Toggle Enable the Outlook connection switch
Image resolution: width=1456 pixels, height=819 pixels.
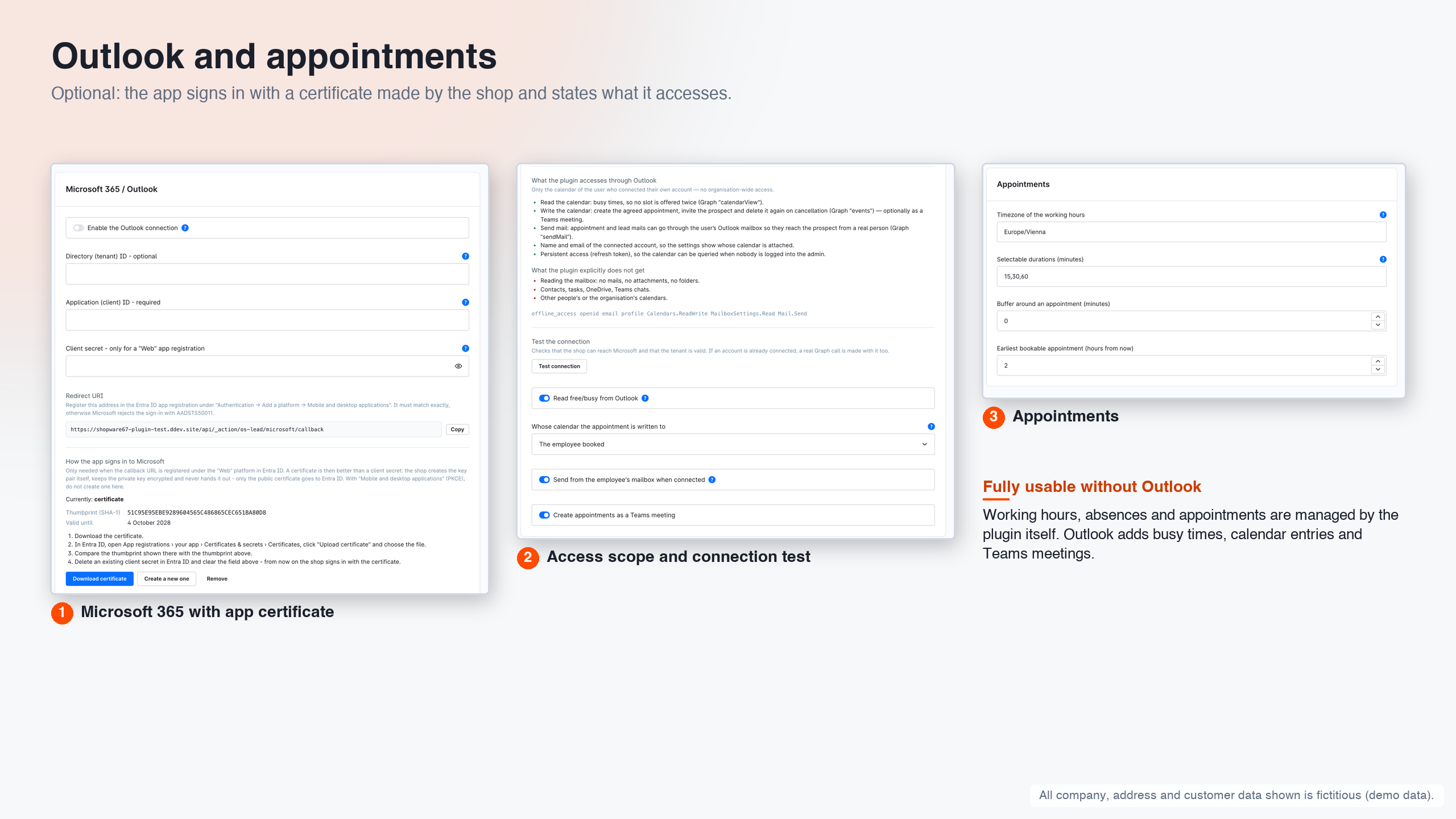click(x=78, y=228)
